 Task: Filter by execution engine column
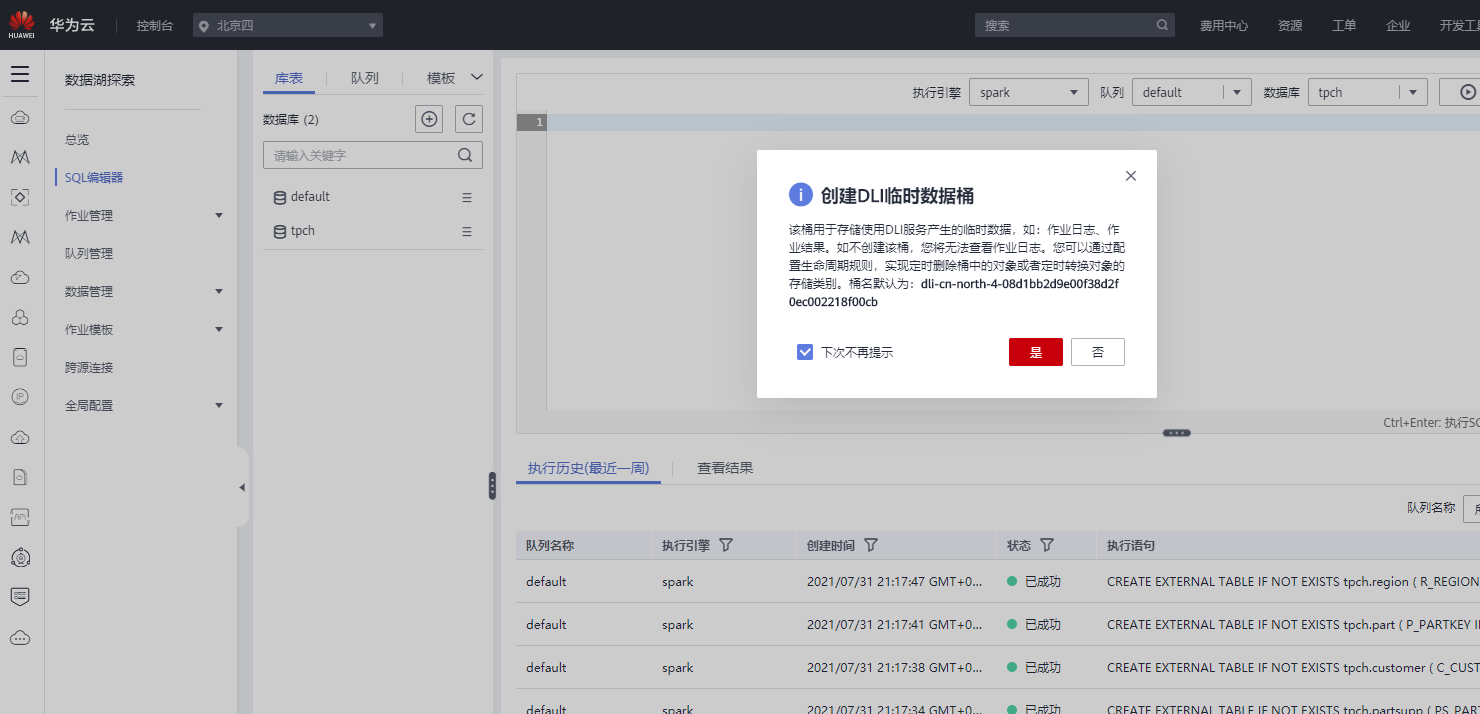727,545
